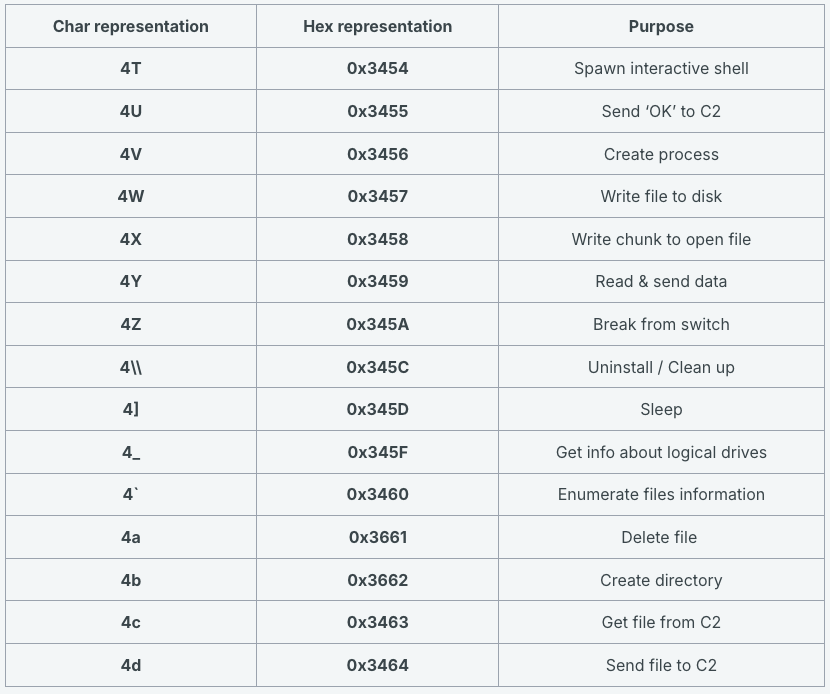The height and width of the screenshot is (694, 830).
Task: Select hex value 0x3456
Action: (x=377, y=154)
